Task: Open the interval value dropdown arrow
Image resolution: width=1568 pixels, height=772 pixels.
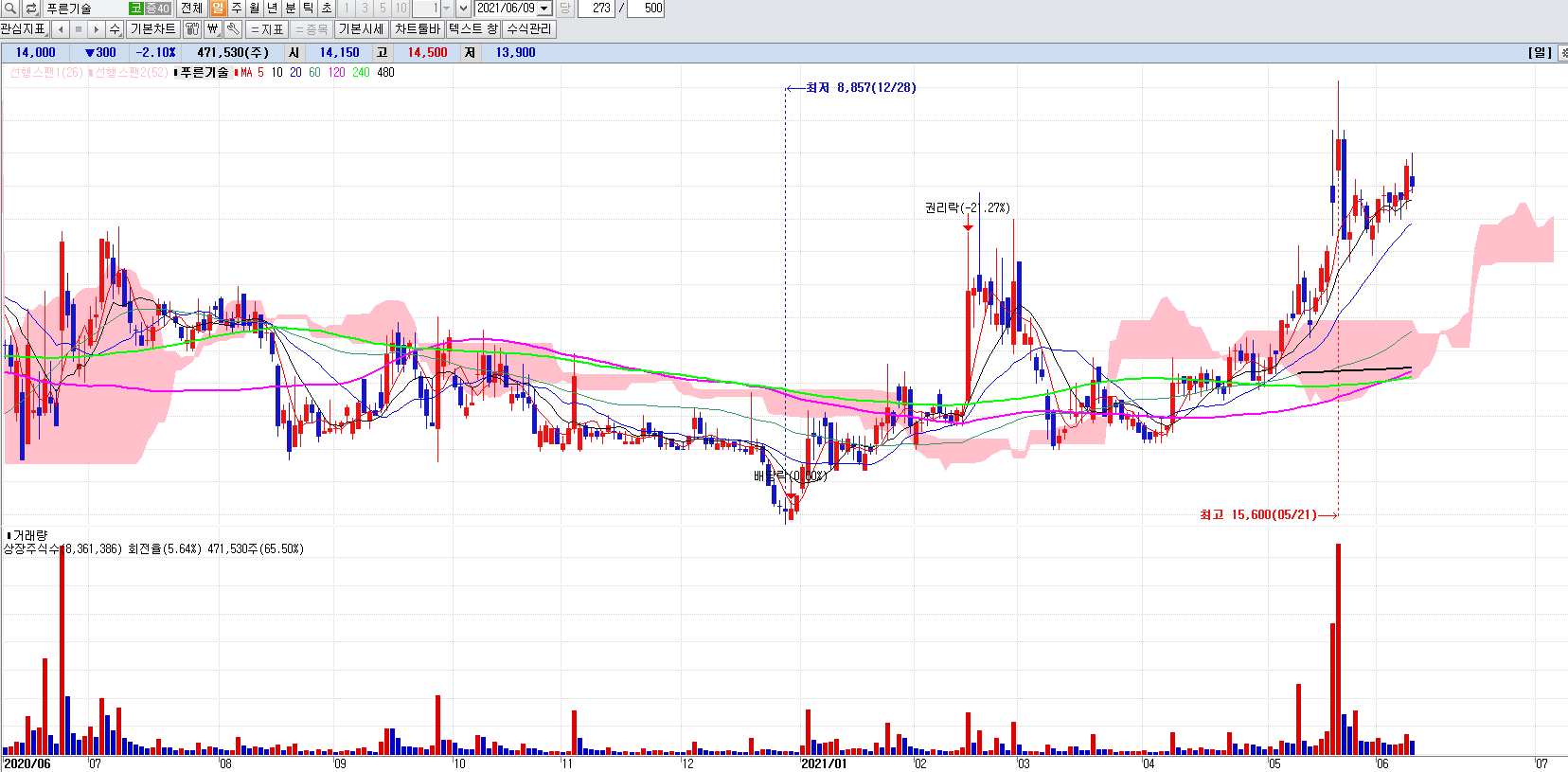Action: coord(447,9)
